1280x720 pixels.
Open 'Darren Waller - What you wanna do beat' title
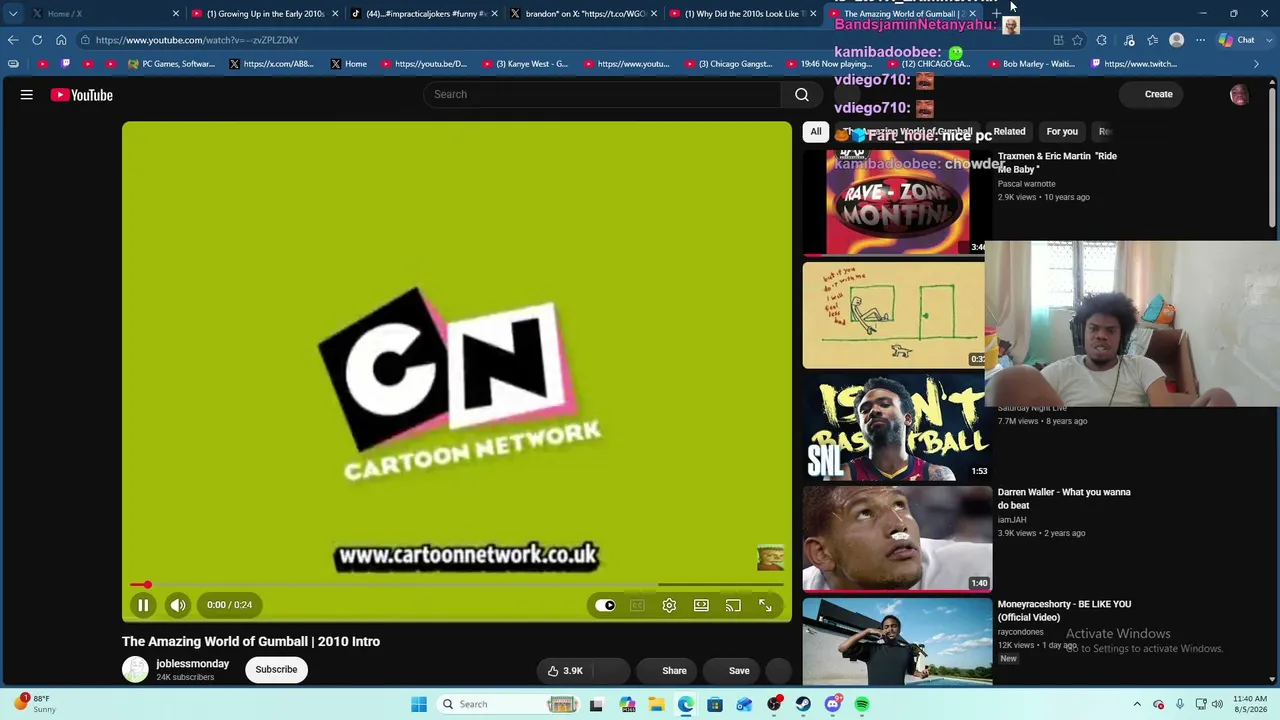tap(1064, 498)
